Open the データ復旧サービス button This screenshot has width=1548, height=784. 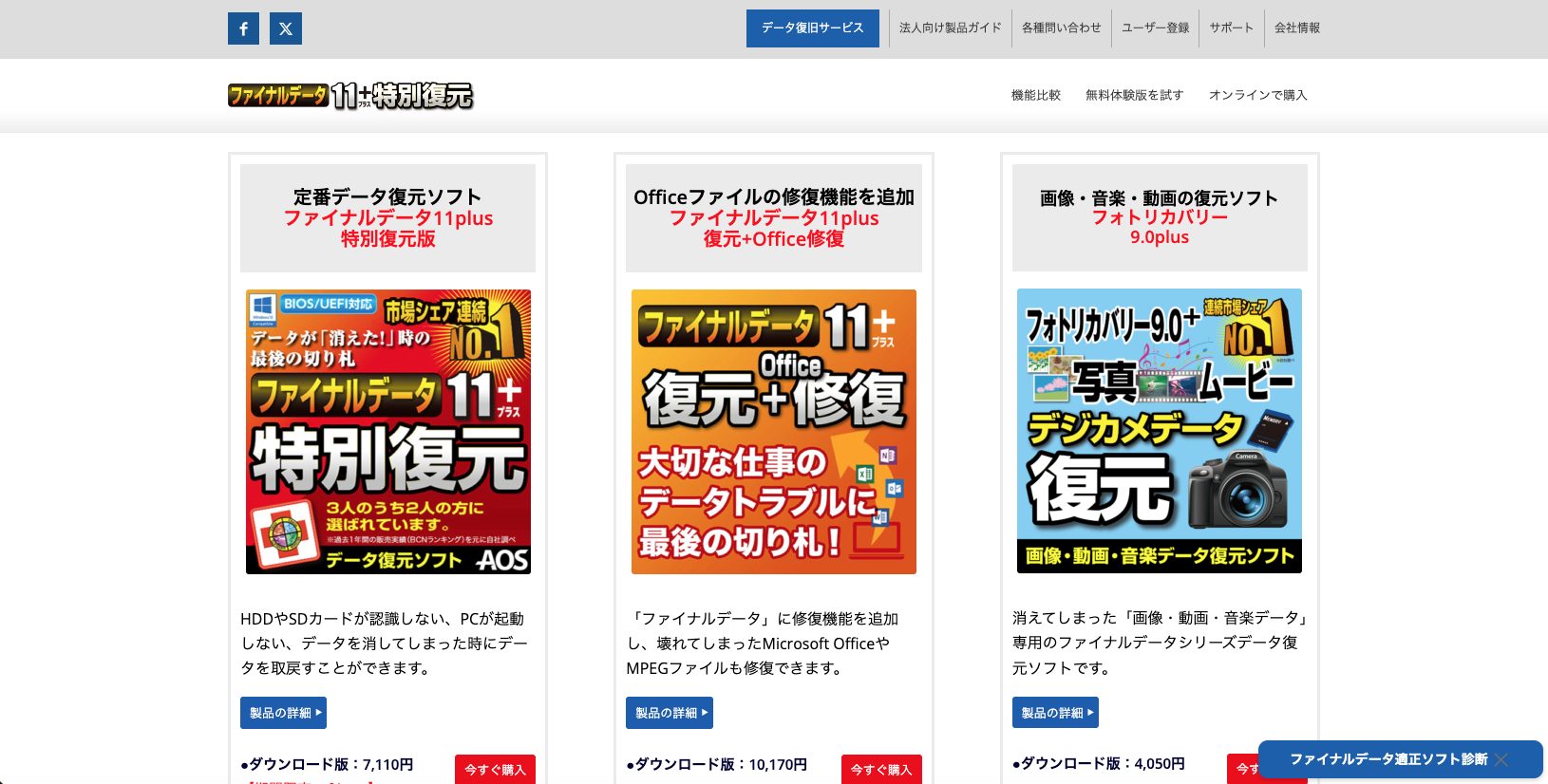click(x=813, y=28)
